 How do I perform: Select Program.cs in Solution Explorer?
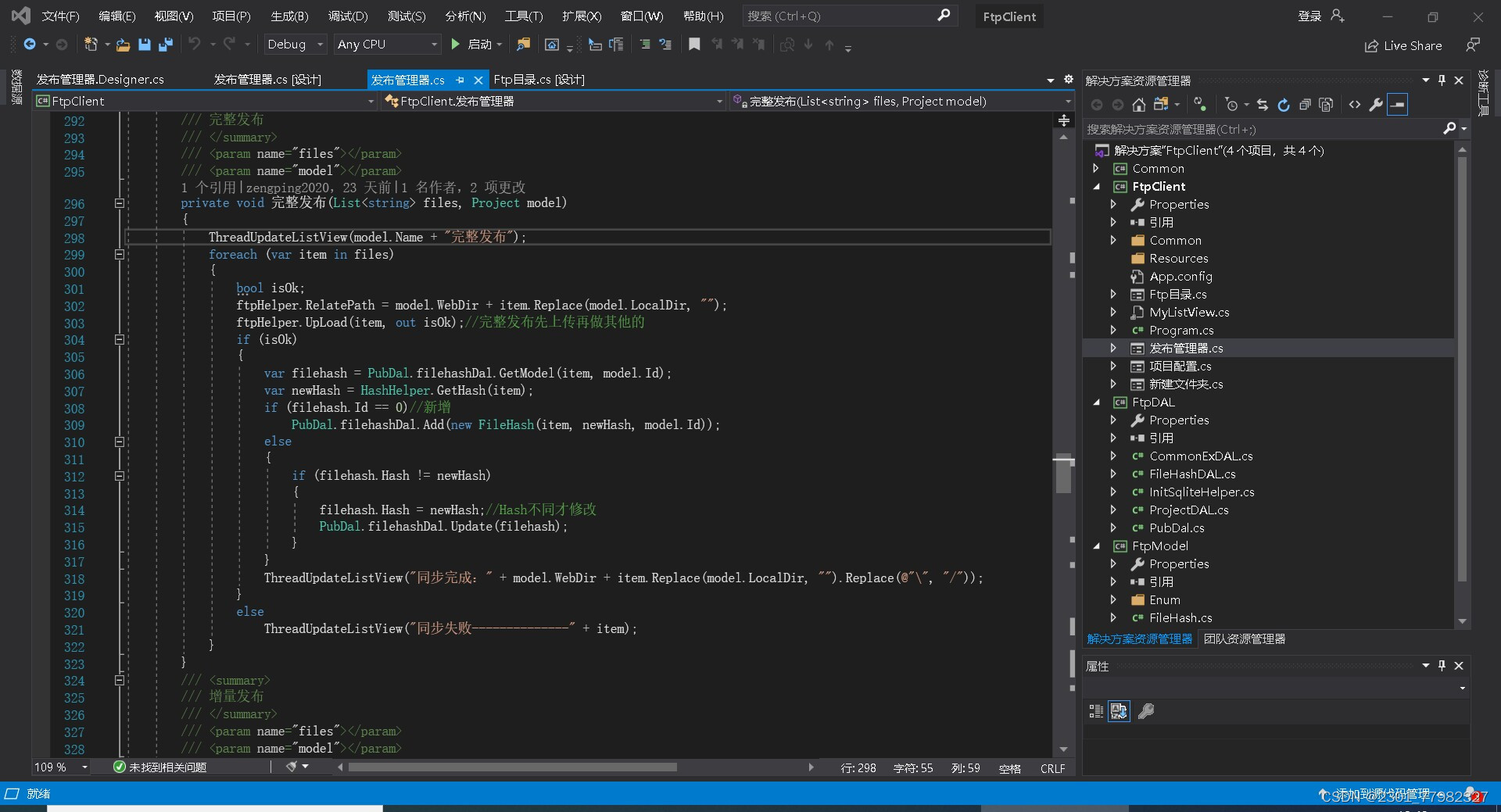coord(1180,331)
